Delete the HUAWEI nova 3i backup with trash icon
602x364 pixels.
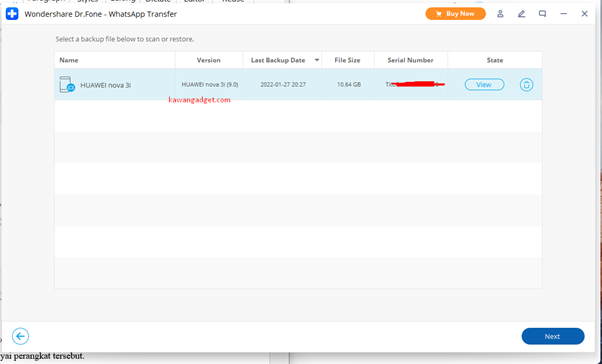click(x=526, y=84)
